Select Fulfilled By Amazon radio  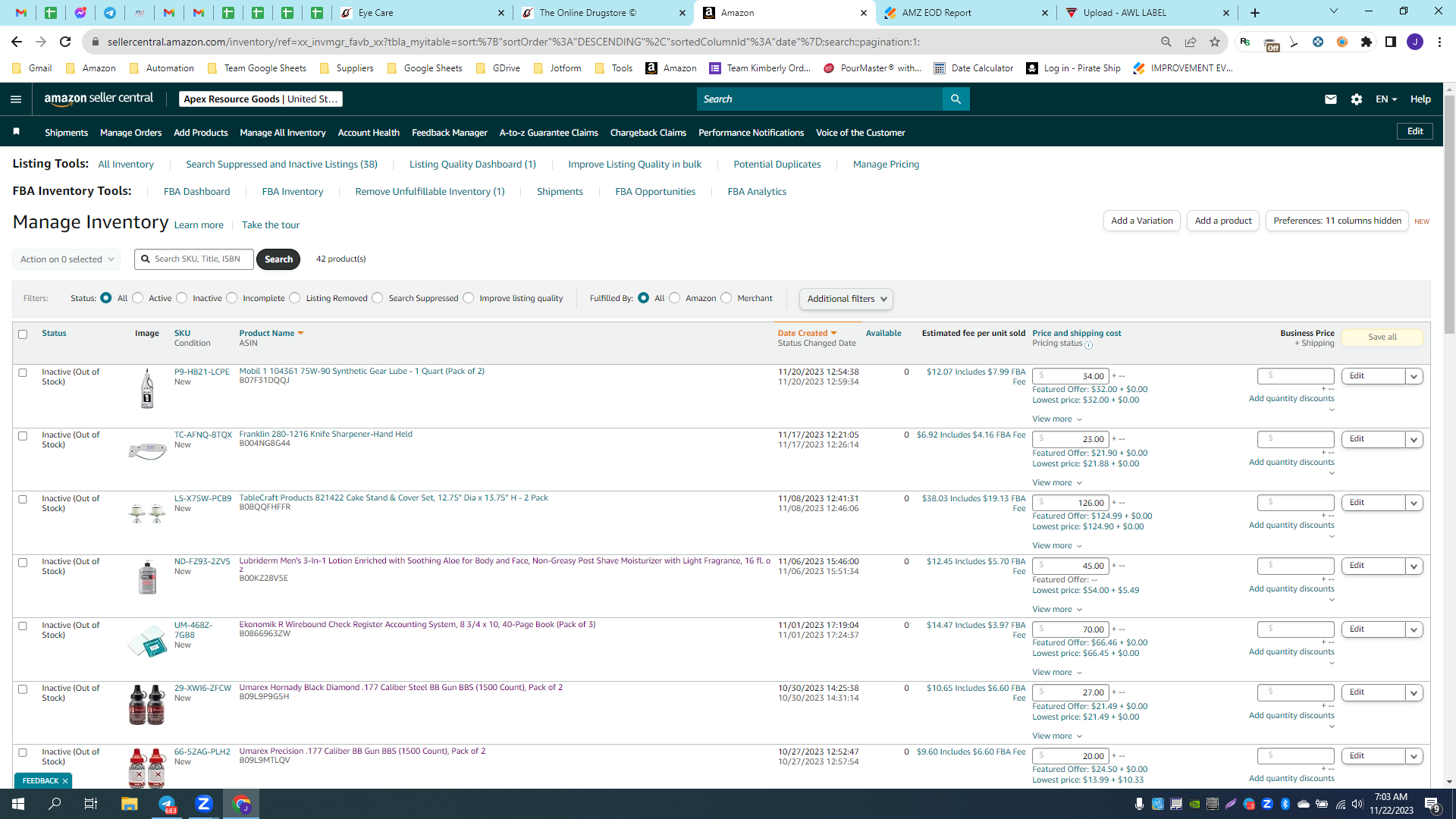click(x=675, y=298)
